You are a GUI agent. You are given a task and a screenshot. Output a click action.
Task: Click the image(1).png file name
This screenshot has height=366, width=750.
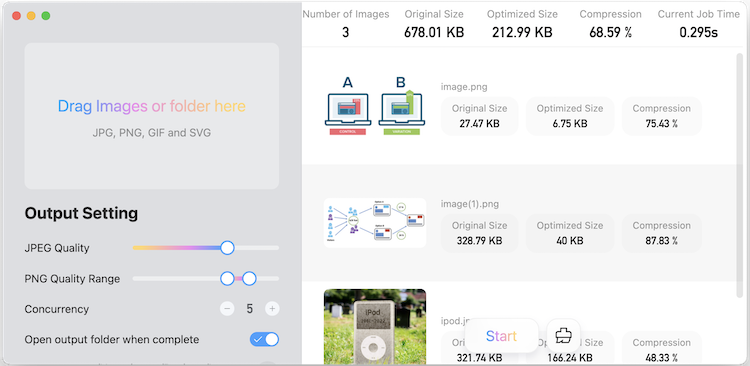(470, 204)
